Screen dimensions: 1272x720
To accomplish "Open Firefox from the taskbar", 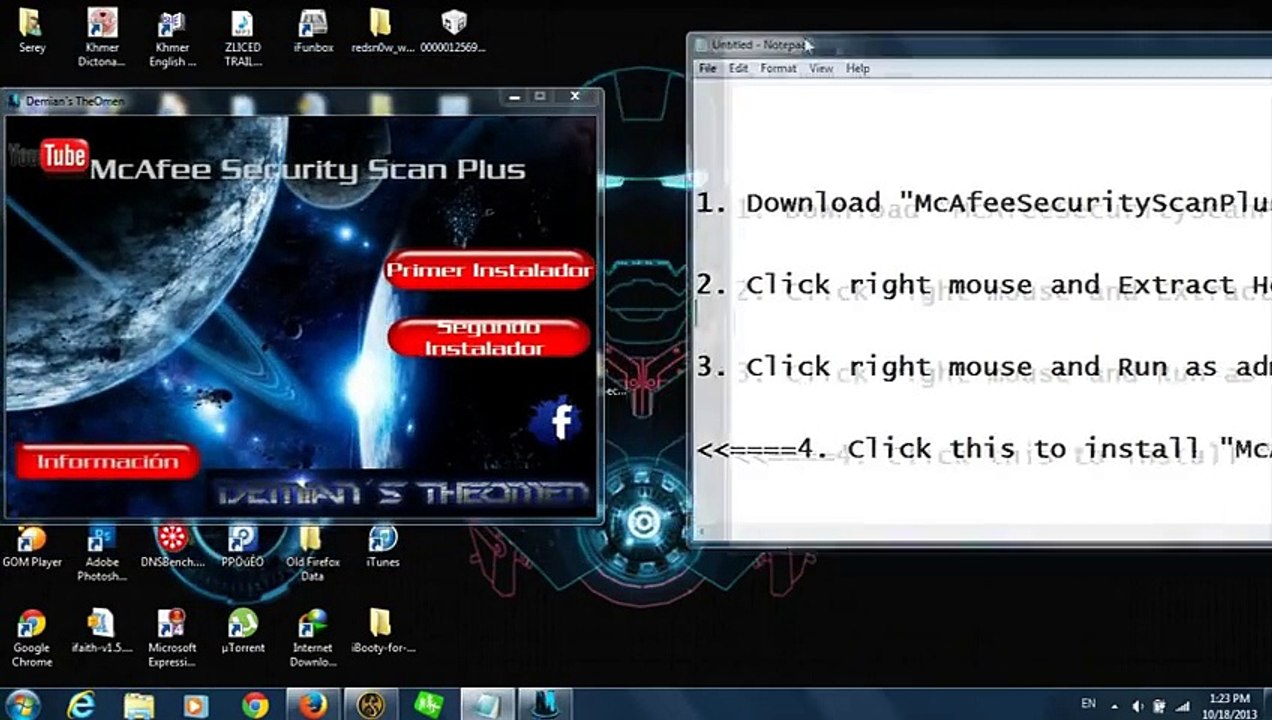I will click(x=312, y=705).
